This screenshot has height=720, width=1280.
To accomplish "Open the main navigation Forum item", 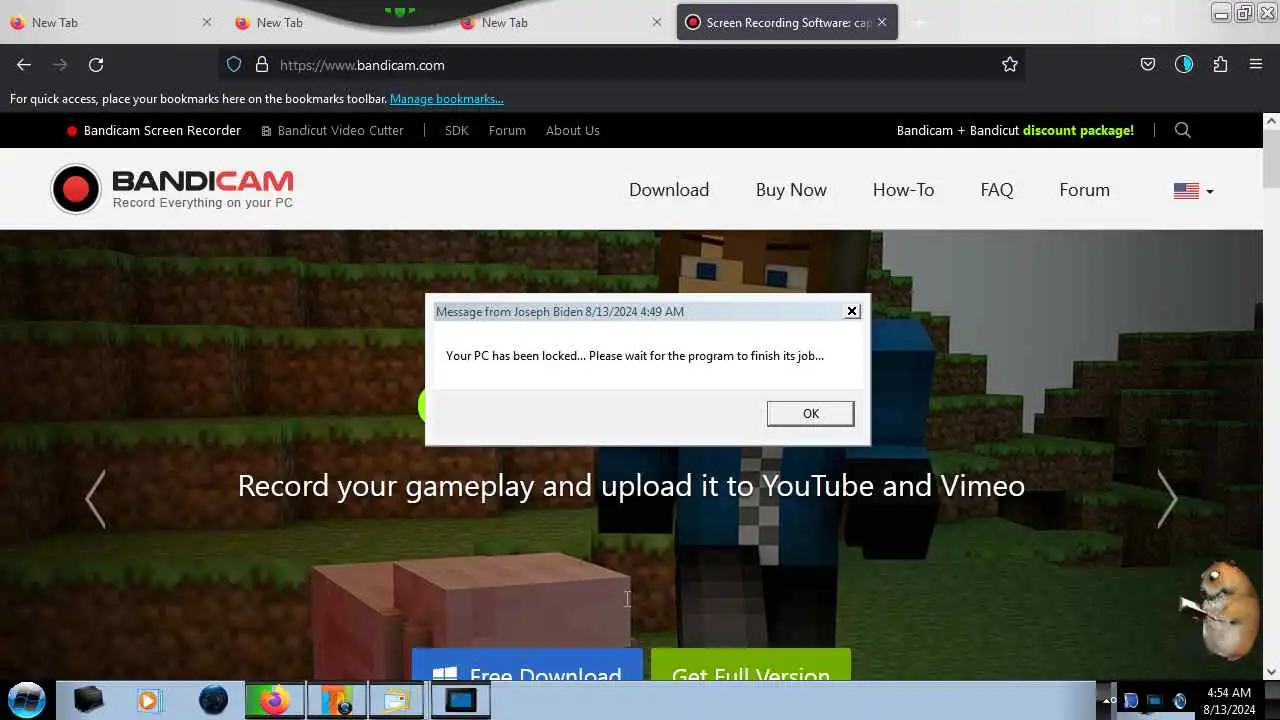I will tap(1084, 190).
